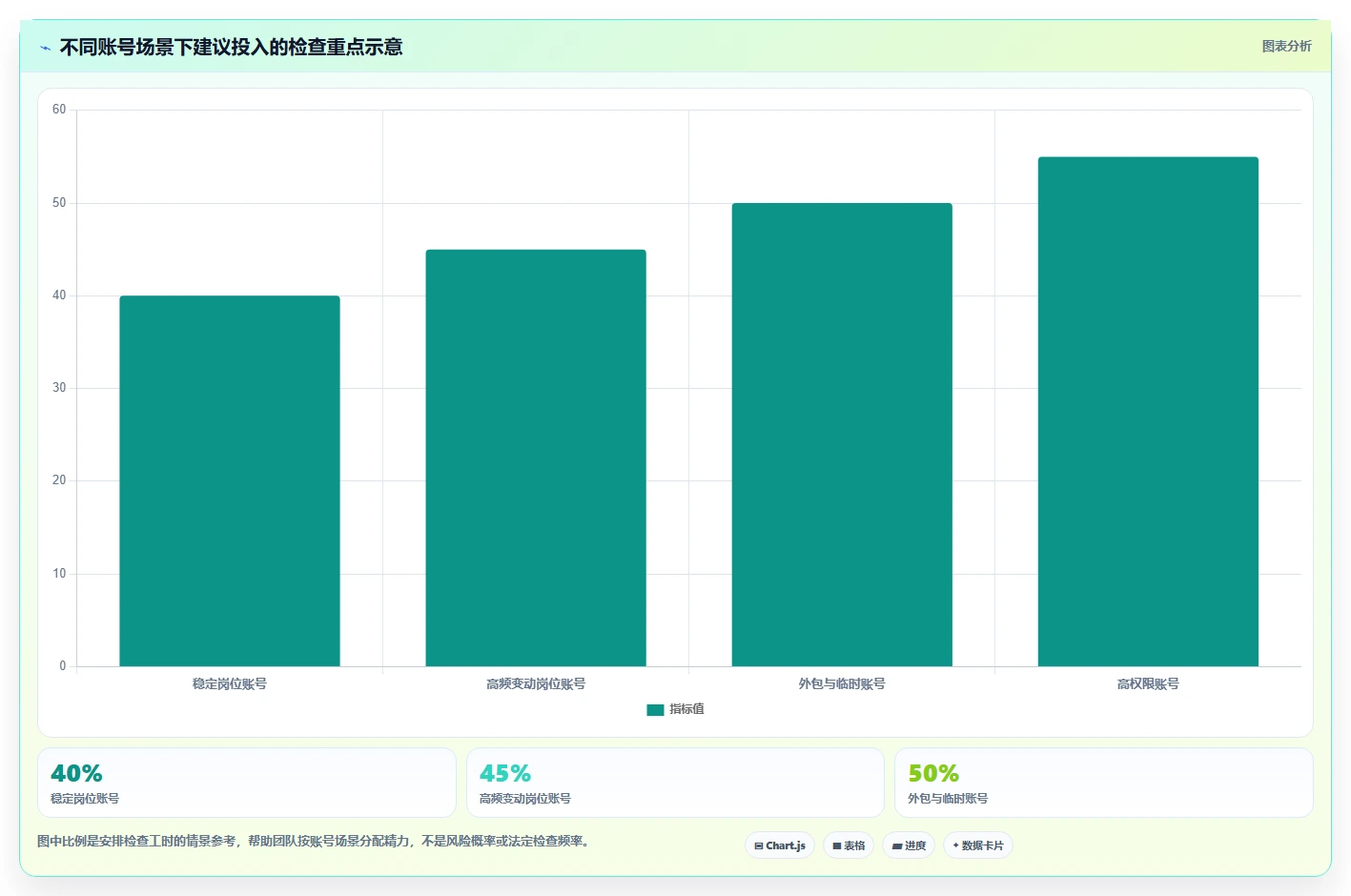Click the y-axis value 10
Viewport: 1351px width, 896px height.
[x=59, y=574]
